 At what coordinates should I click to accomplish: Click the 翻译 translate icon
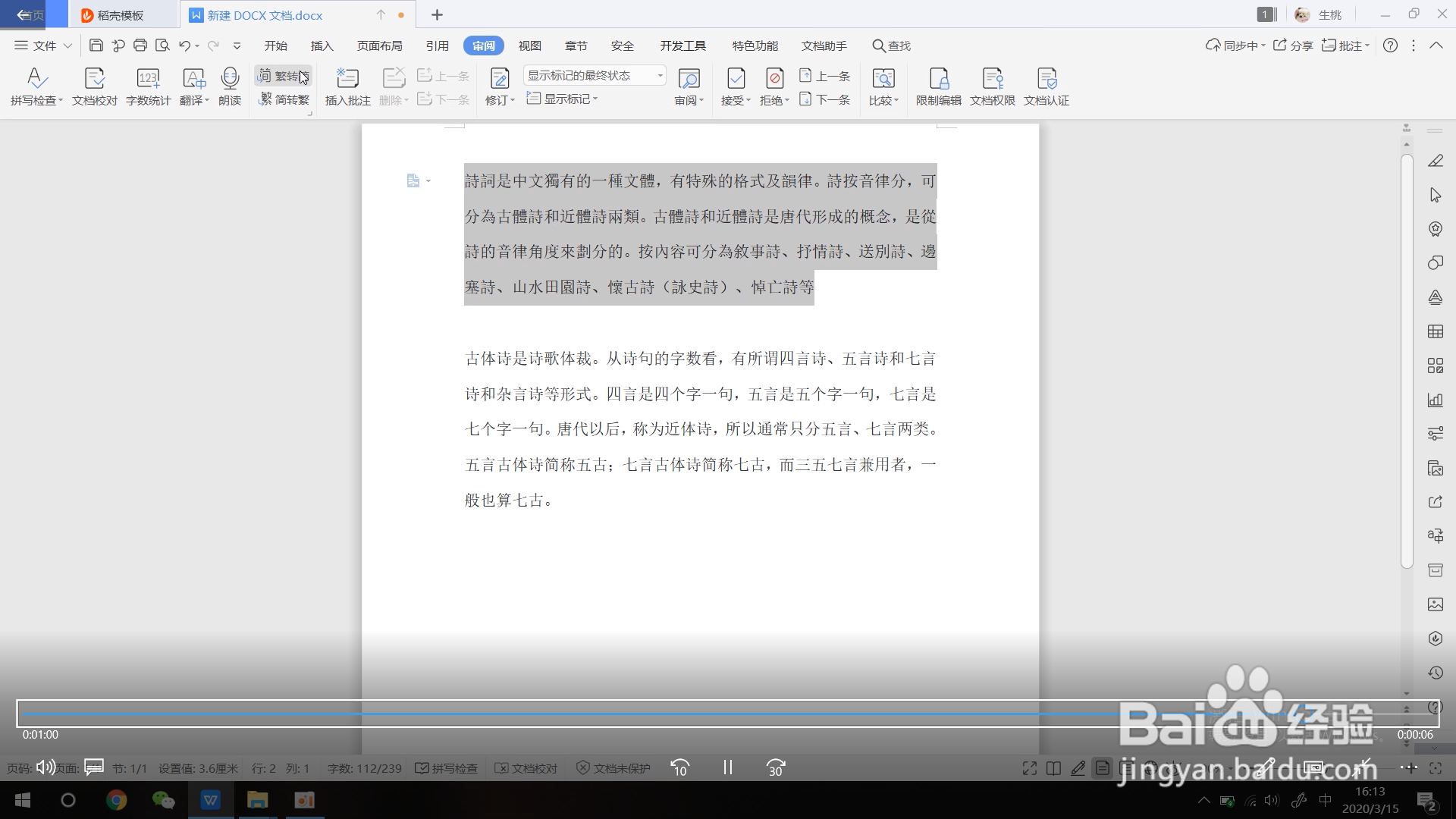tap(193, 78)
